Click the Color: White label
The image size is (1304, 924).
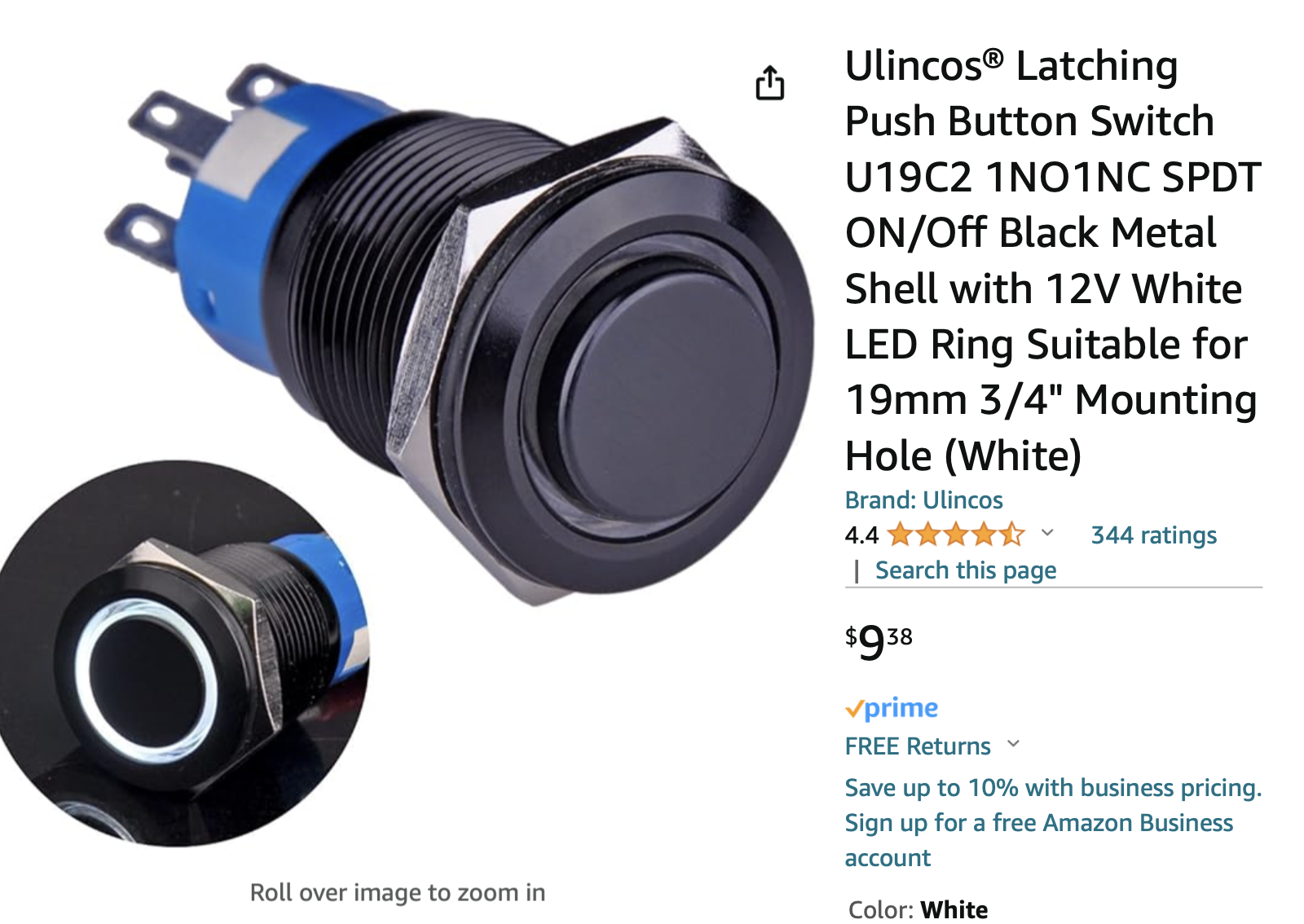tap(918, 909)
